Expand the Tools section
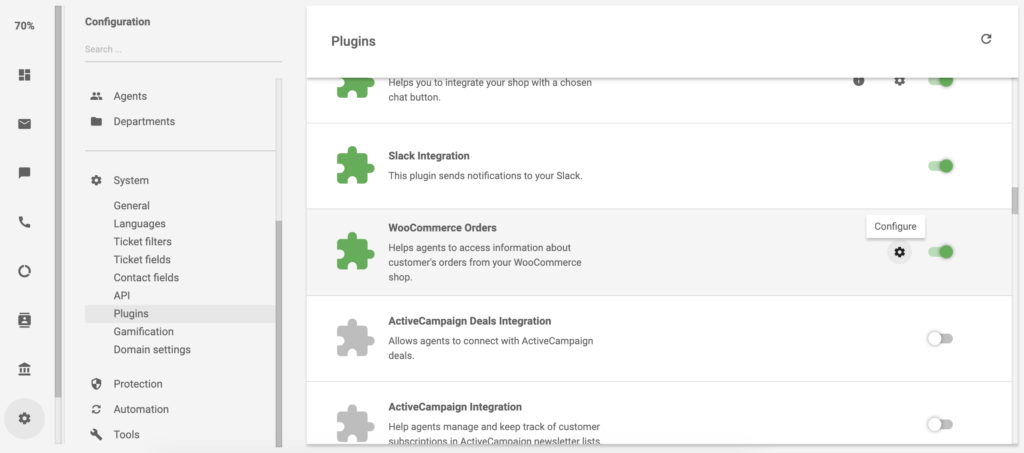 pyautogui.click(x=127, y=435)
